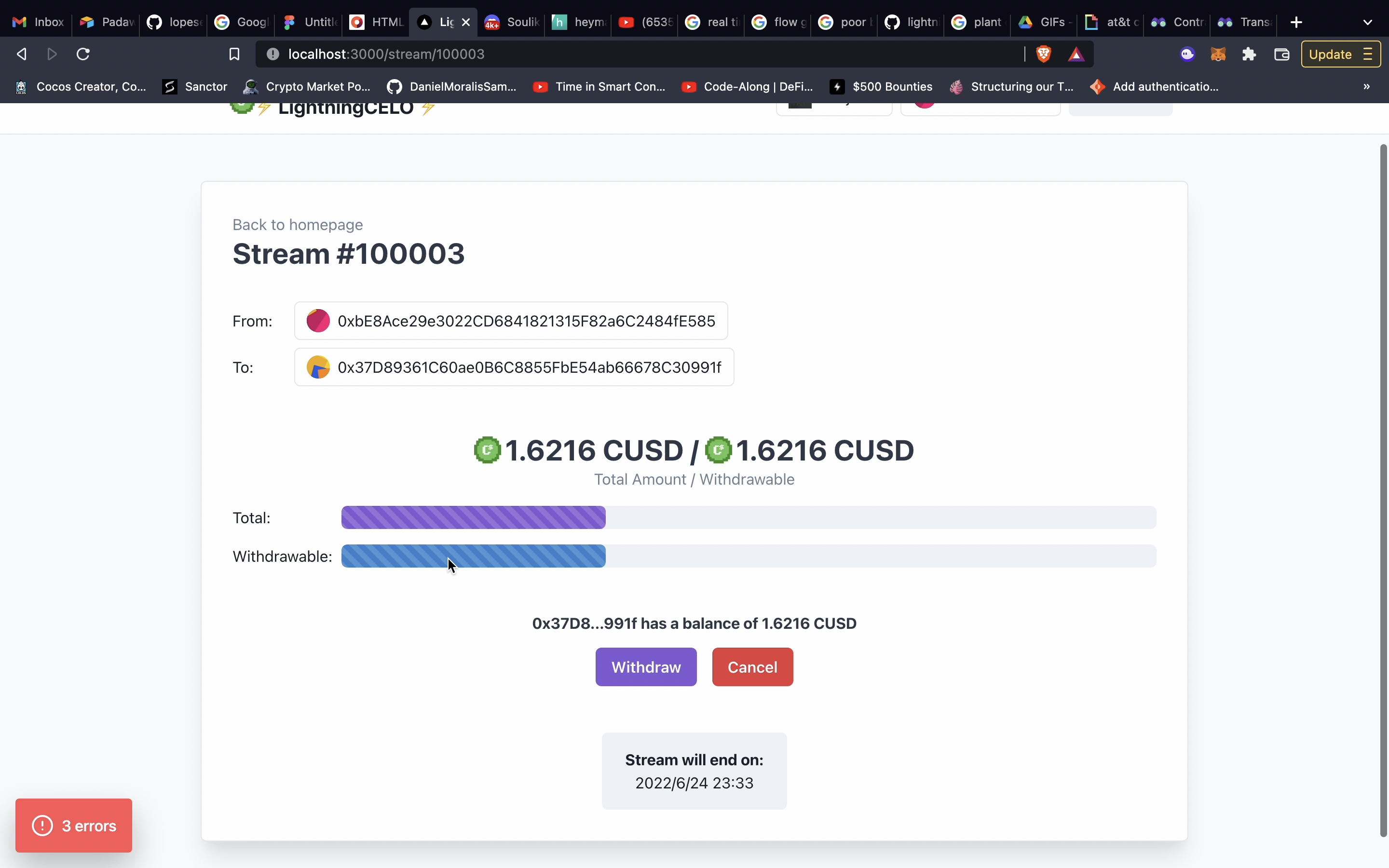The height and width of the screenshot is (868, 1389).
Task: Click the Brave Shields lion icon
Action: point(1043,54)
